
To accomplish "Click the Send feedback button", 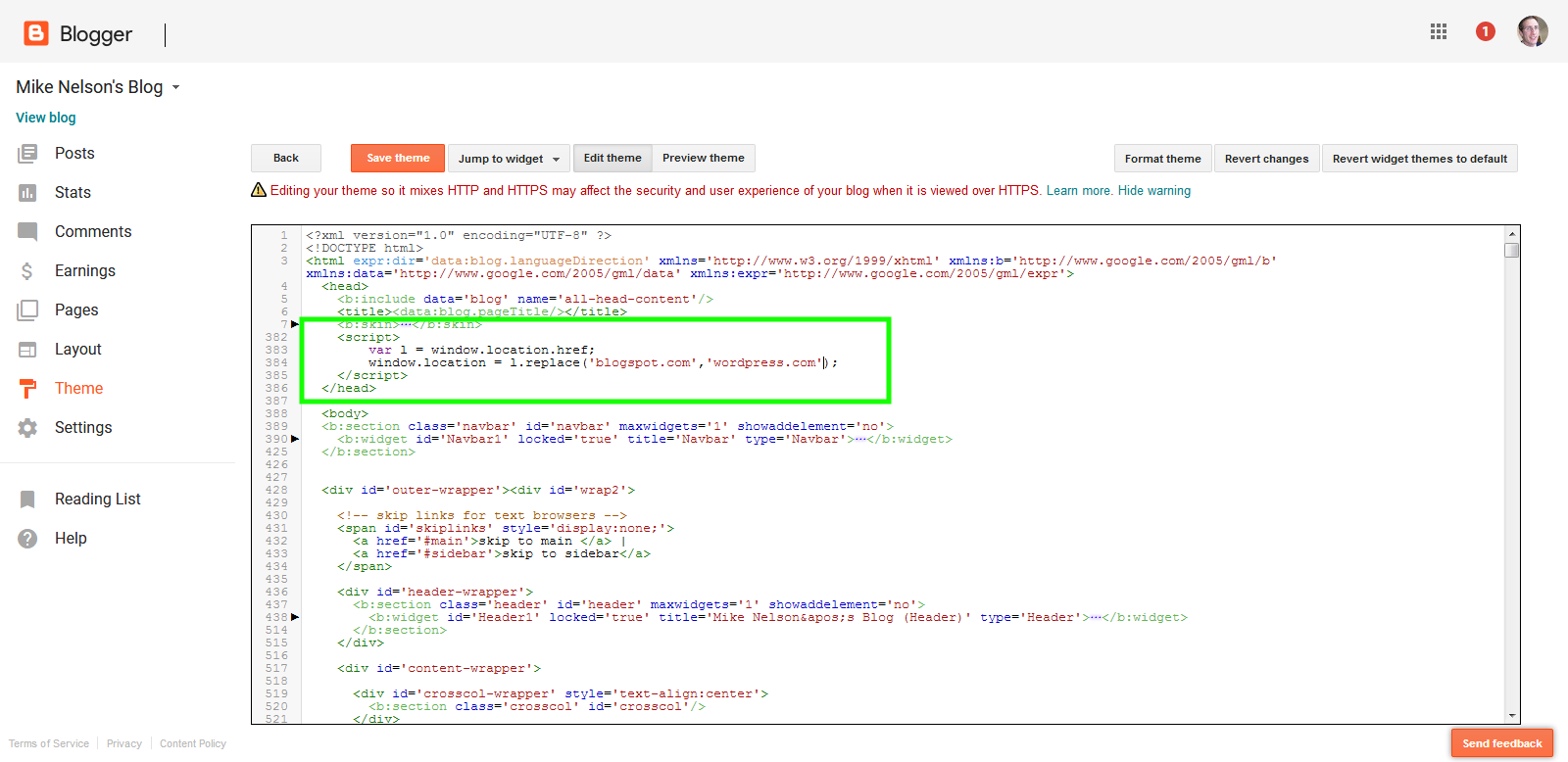I will pos(1502,743).
